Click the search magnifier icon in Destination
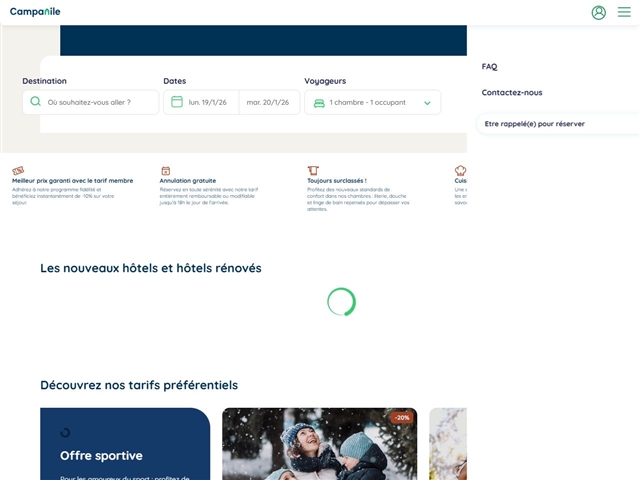 tap(36, 102)
